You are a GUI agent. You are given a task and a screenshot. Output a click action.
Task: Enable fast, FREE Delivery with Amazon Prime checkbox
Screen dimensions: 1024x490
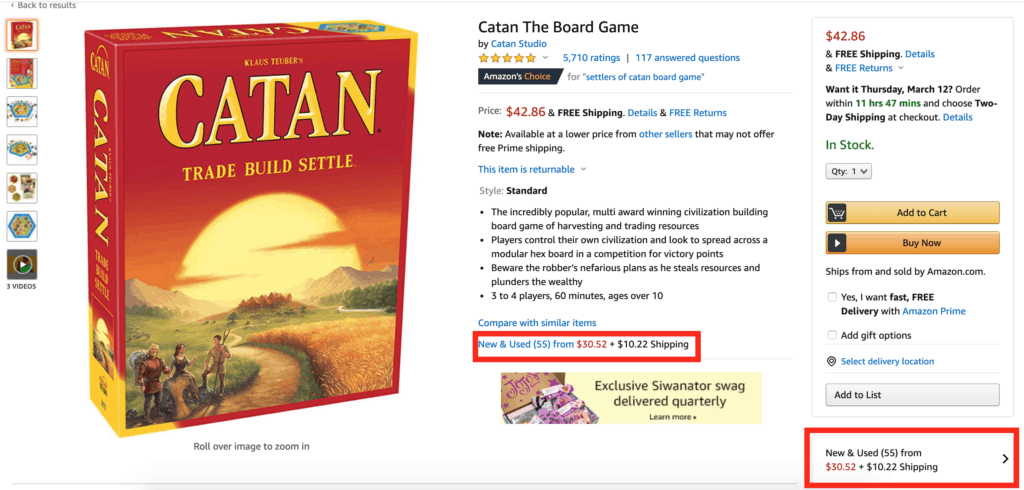click(832, 297)
